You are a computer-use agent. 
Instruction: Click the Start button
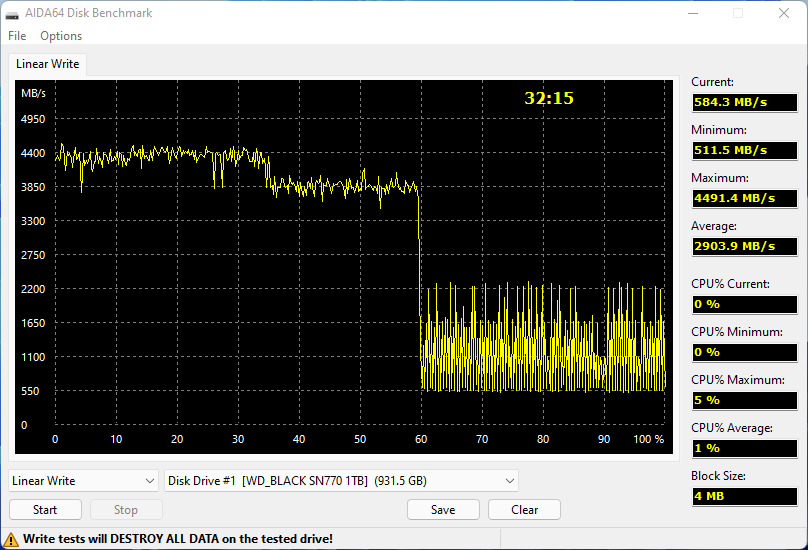click(x=45, y=510)
